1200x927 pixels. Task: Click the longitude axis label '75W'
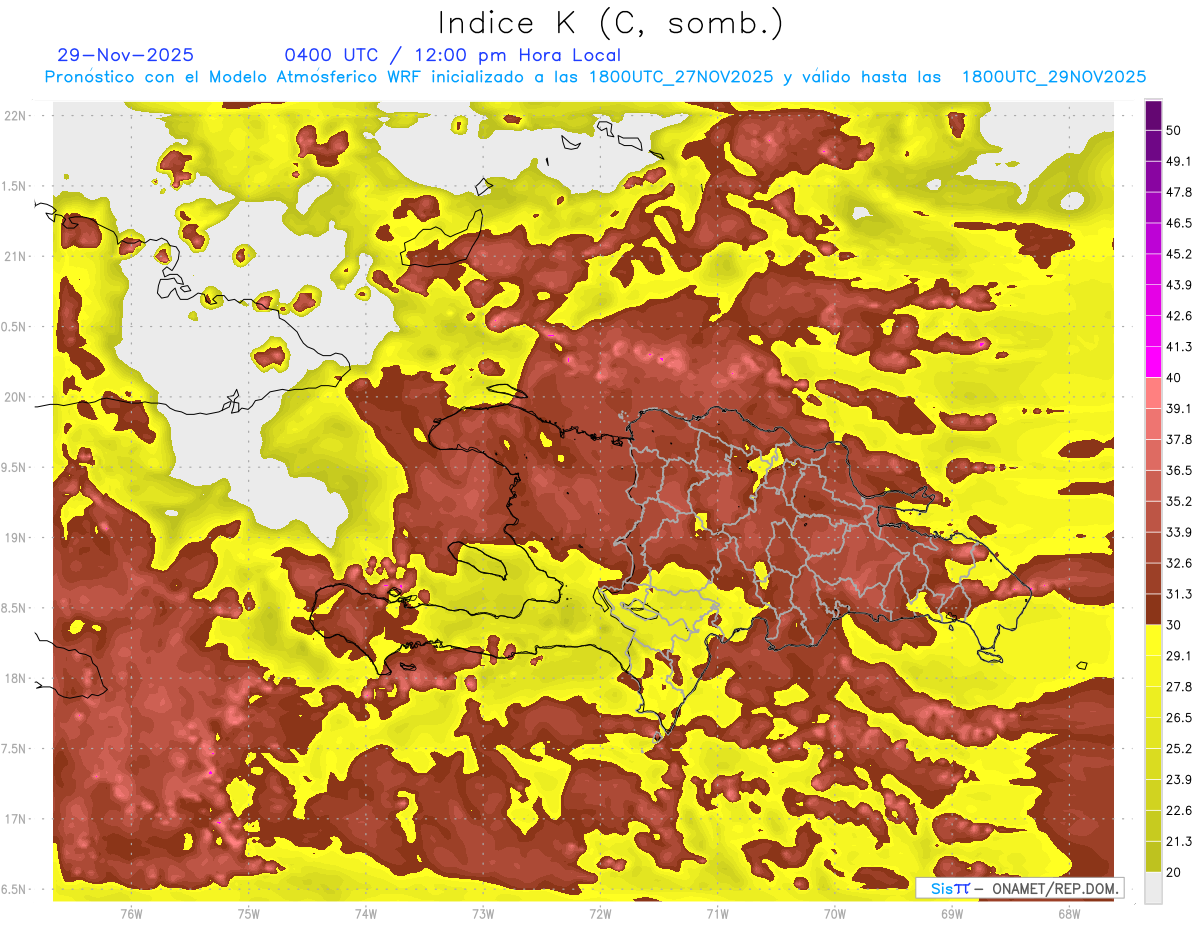[x=249, y=913]
